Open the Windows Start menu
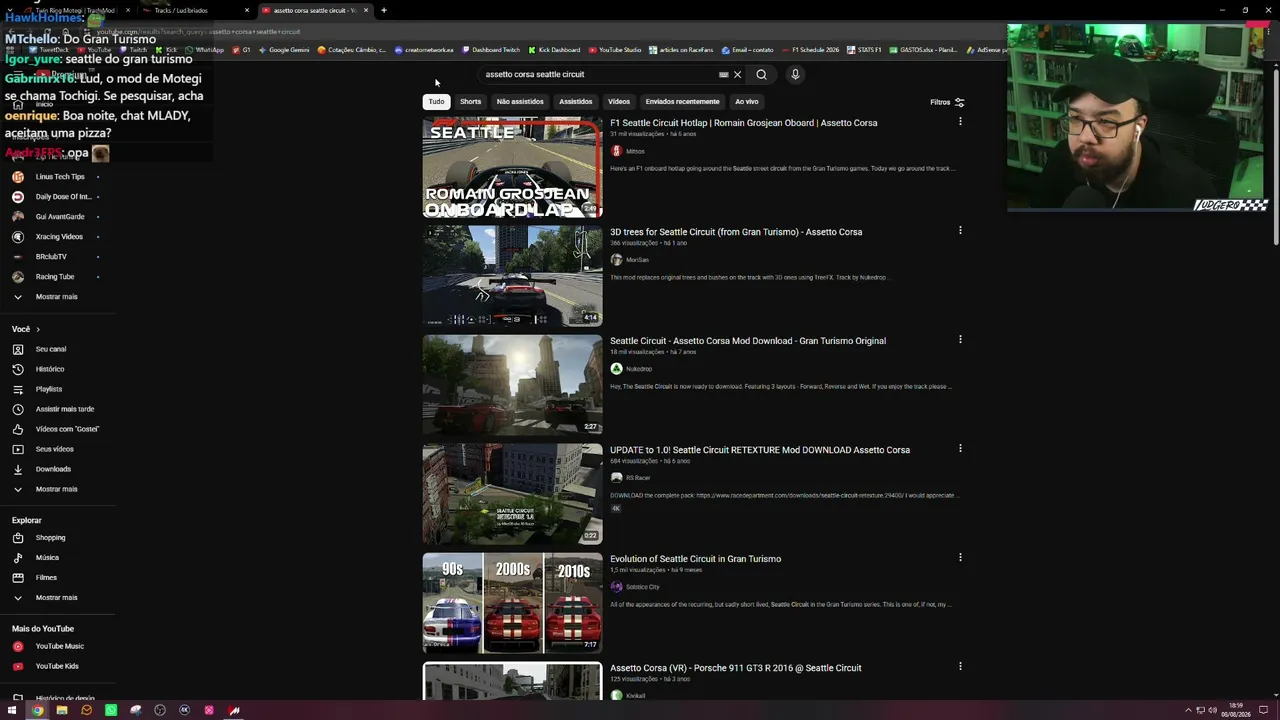The image size is (1280, 720). click(12, 710)
